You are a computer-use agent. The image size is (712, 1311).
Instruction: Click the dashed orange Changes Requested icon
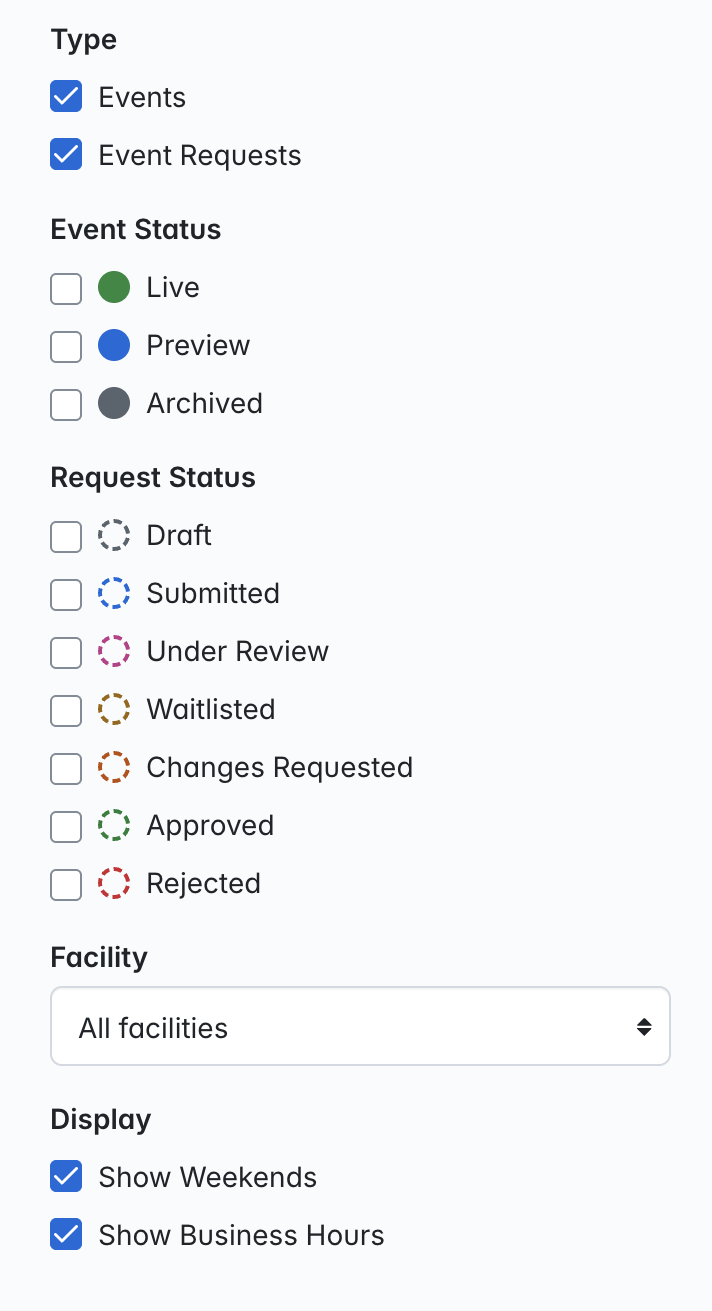click(114, 768)
